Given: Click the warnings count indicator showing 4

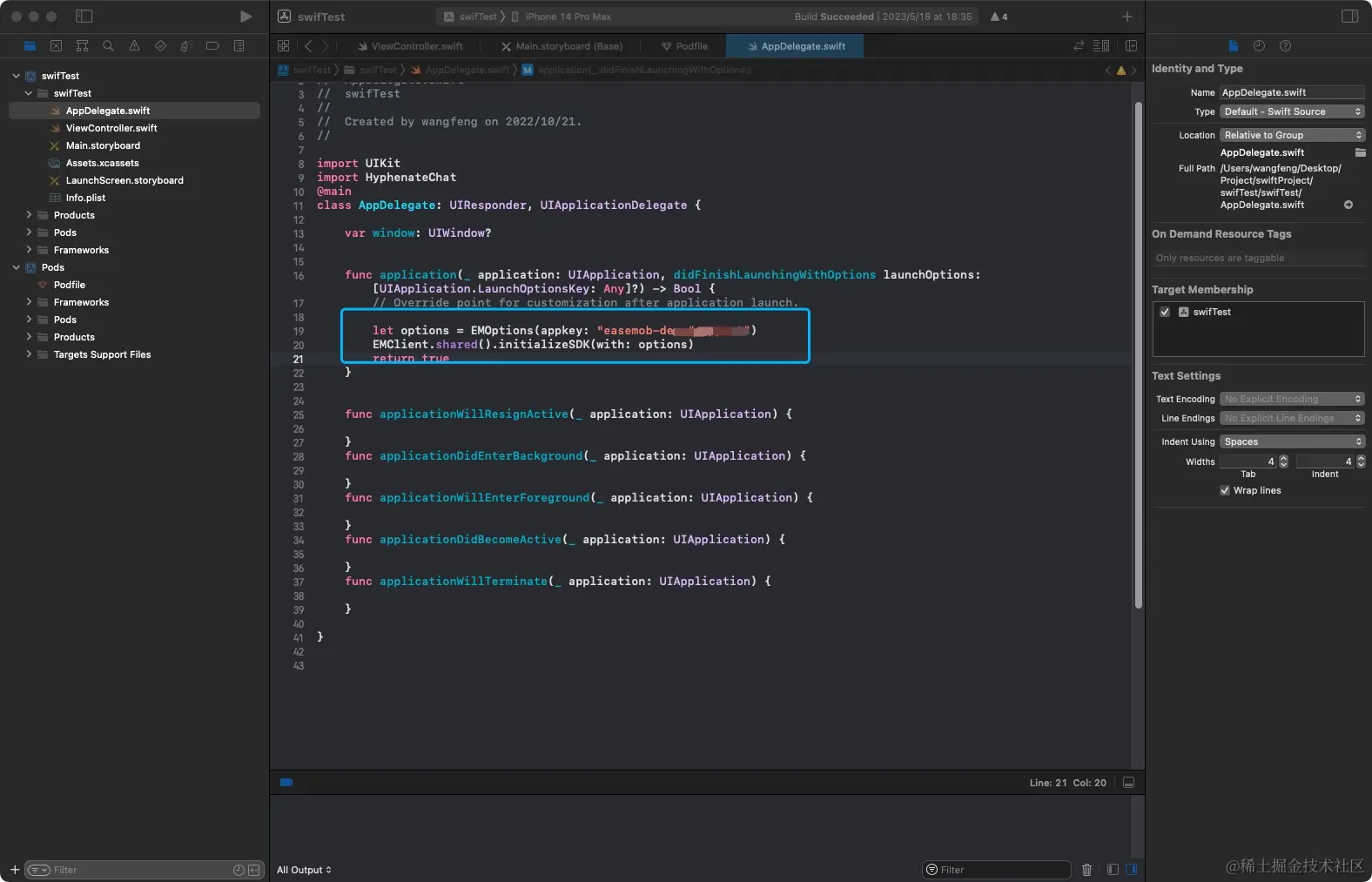Looking at the screenshot, I should pyautogui.click(x=999, y=17).
